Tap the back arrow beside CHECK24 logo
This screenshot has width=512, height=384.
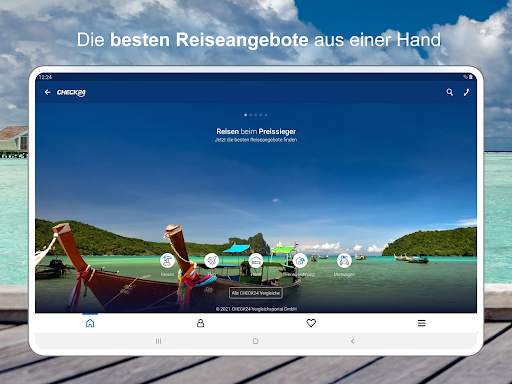pyautogui.click(x=47, y=92)
